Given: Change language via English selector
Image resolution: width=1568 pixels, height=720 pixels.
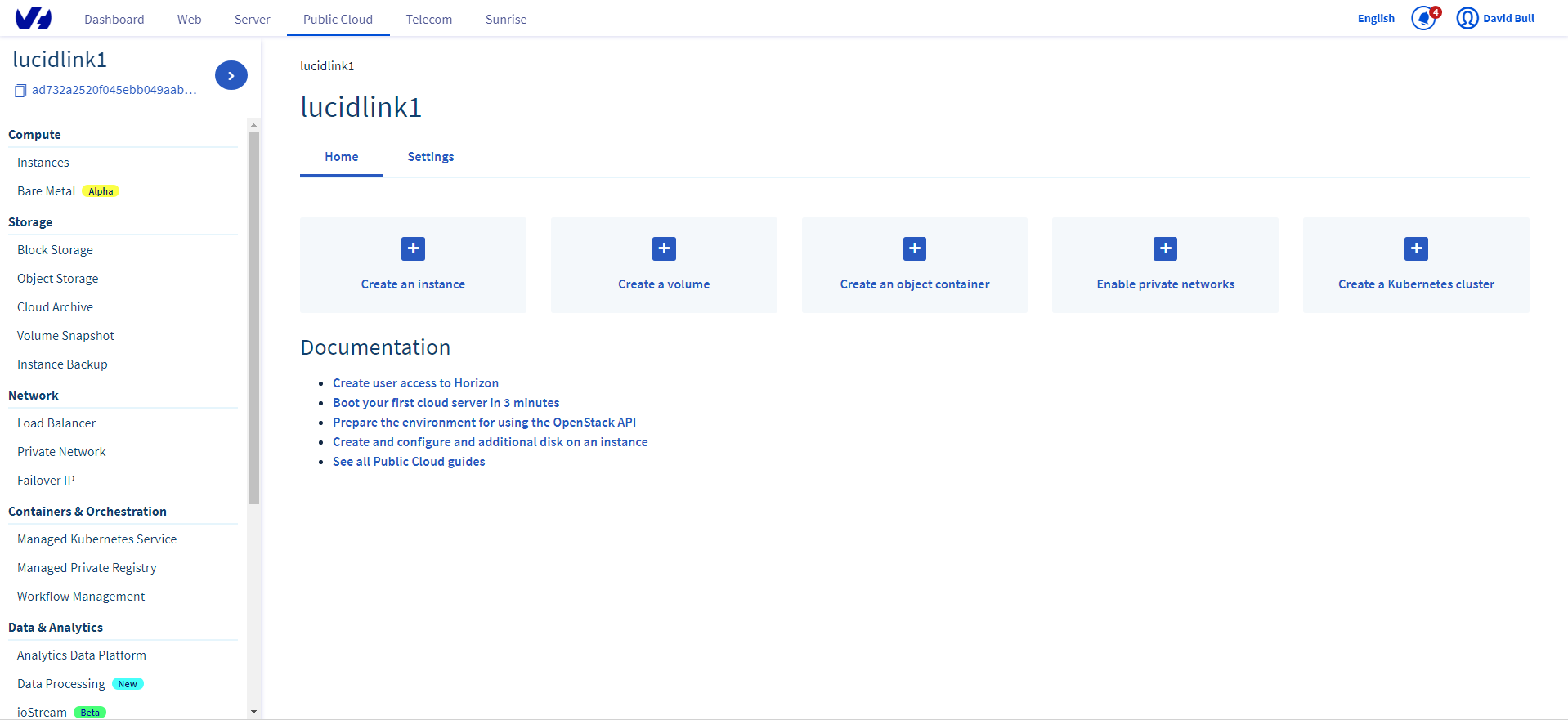Looking at the screenshot, I should pos(1376,18).
